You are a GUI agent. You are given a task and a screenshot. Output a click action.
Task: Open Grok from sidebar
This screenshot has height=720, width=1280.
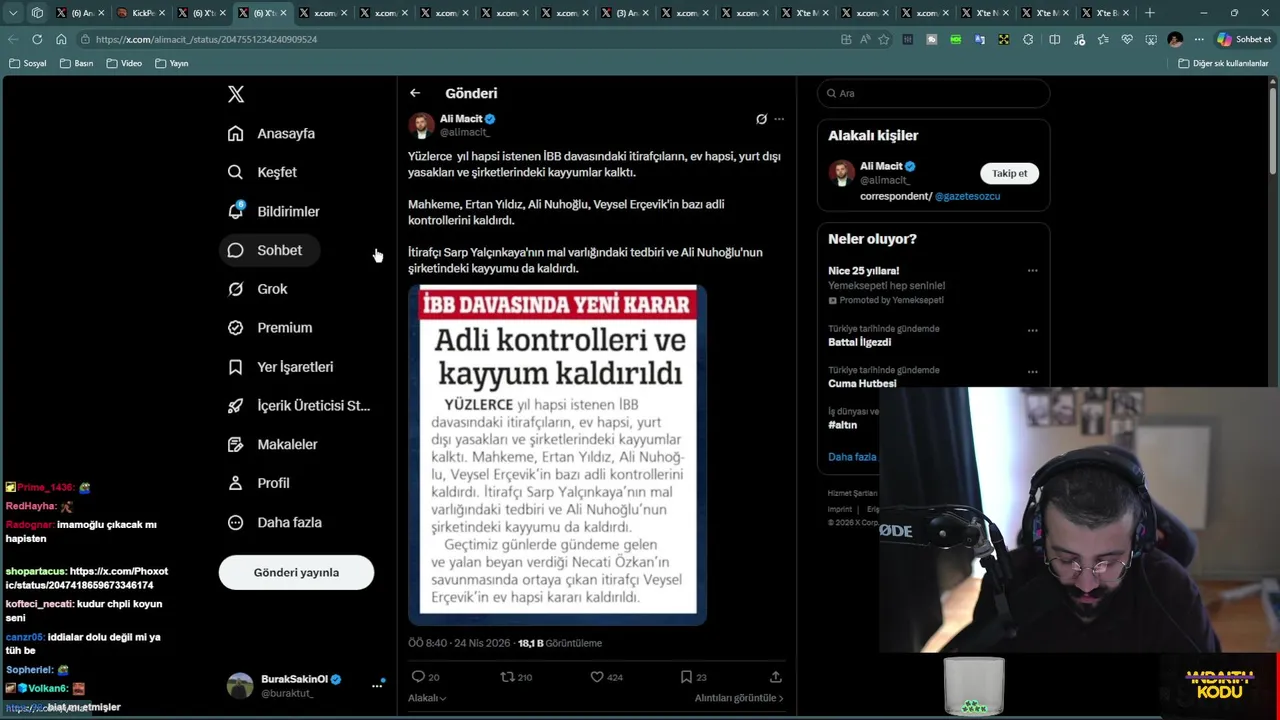[x=258, y=289]
